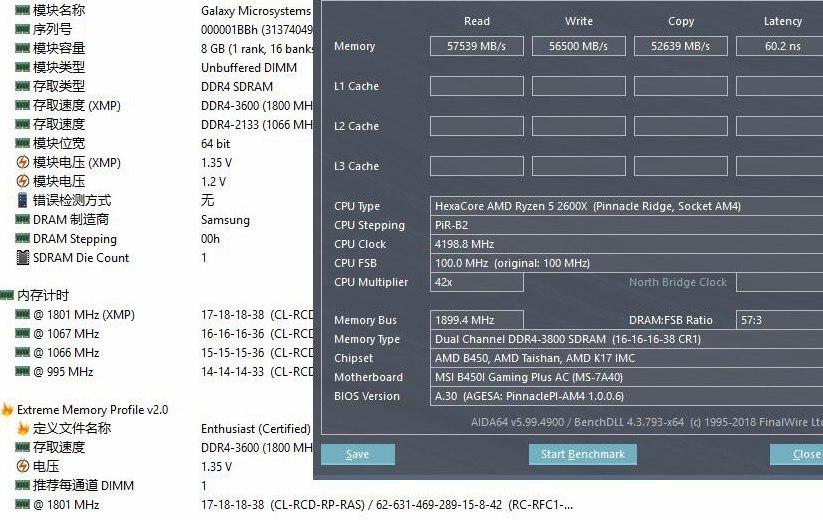This screenshot has height=520, width=823.
Task: Click the CPU Multiplier value 42x
Action: (477, 282)
